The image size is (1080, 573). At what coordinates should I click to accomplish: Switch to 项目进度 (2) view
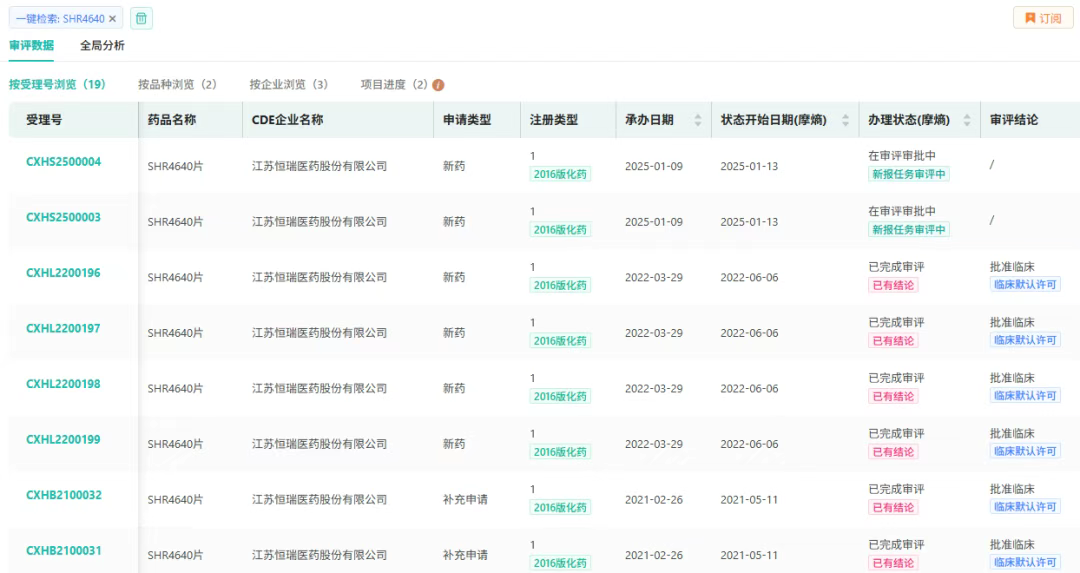(394, 85)
